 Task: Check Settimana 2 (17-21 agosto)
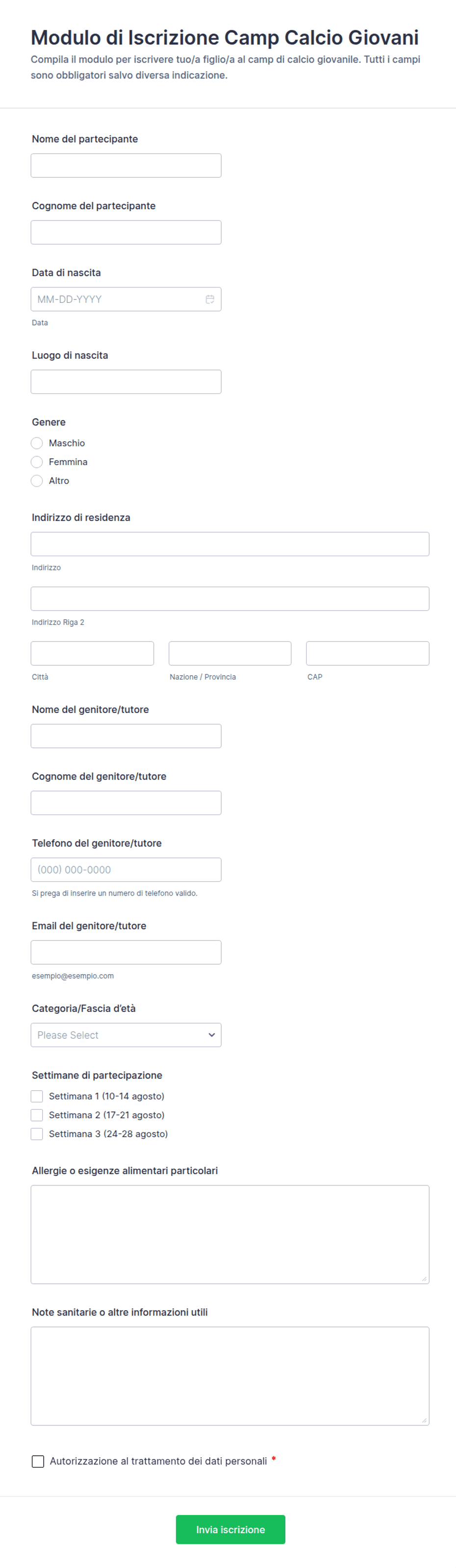click(37, 1115)
